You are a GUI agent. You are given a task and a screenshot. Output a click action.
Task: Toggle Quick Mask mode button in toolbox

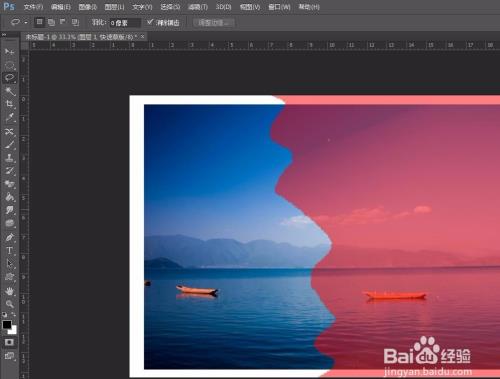point(9,342)
